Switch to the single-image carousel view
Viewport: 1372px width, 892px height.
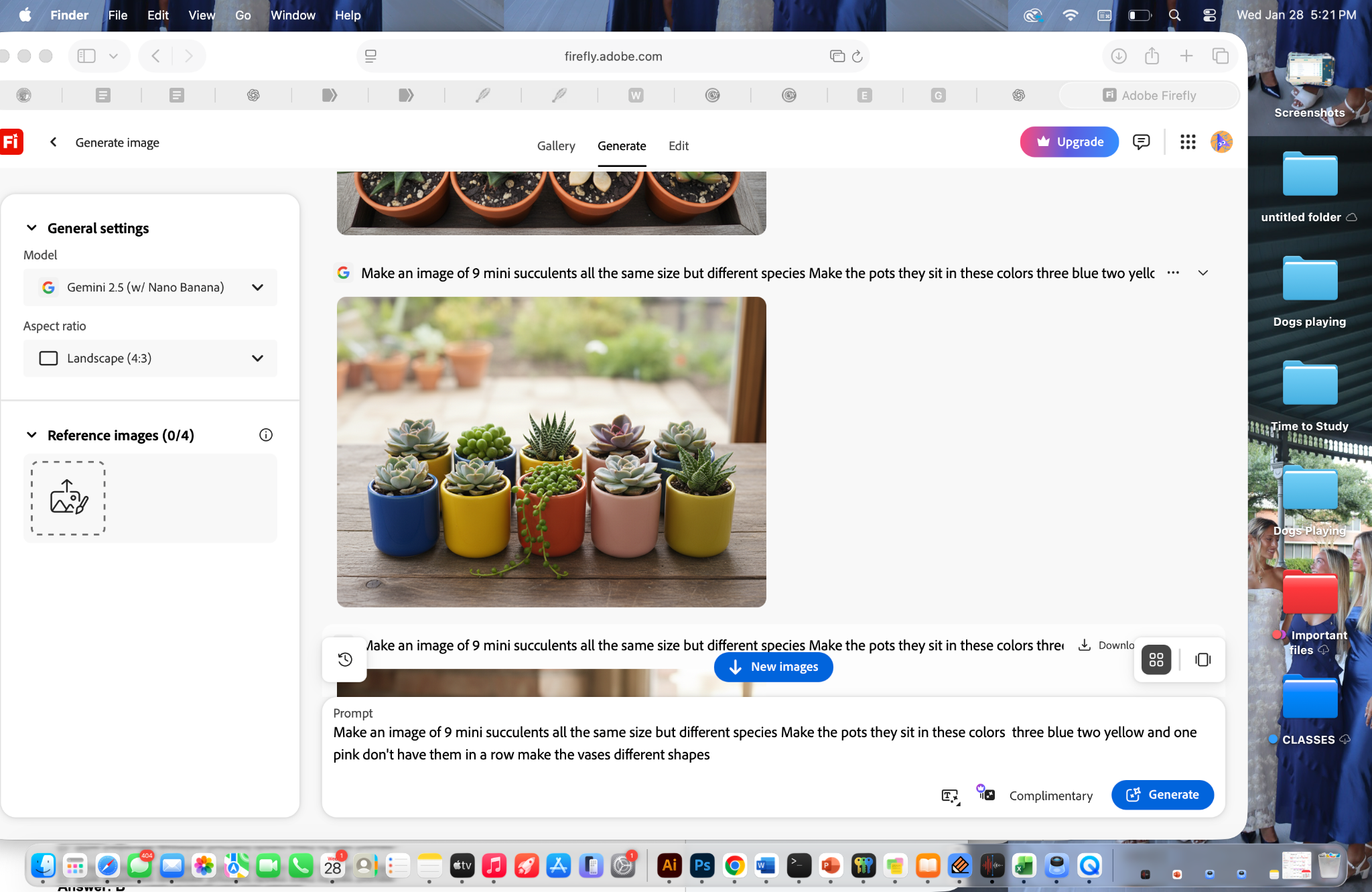(x=1203, y=659)
